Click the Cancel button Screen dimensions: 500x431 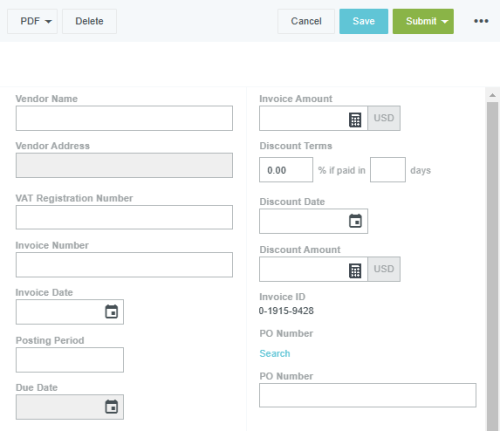point(306,21)
